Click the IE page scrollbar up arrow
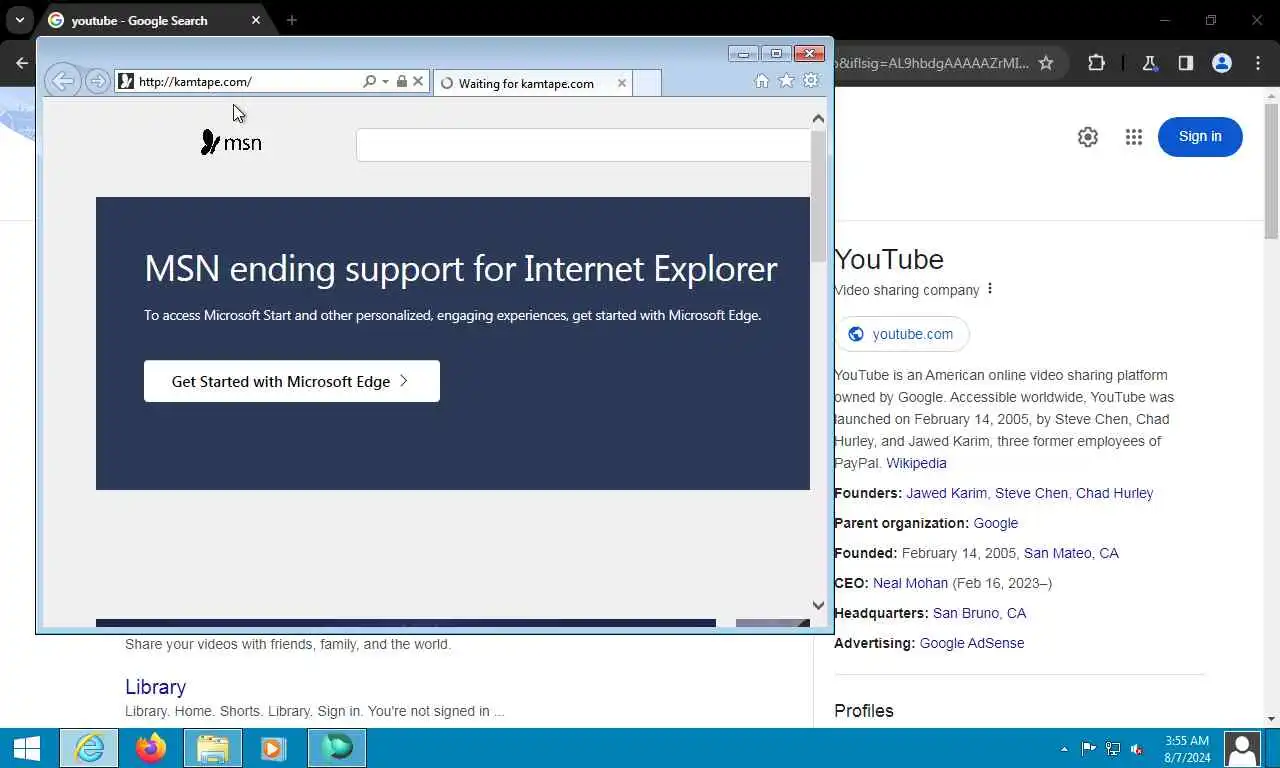This screenshot has height=768, width=1280. pos(818,119)
